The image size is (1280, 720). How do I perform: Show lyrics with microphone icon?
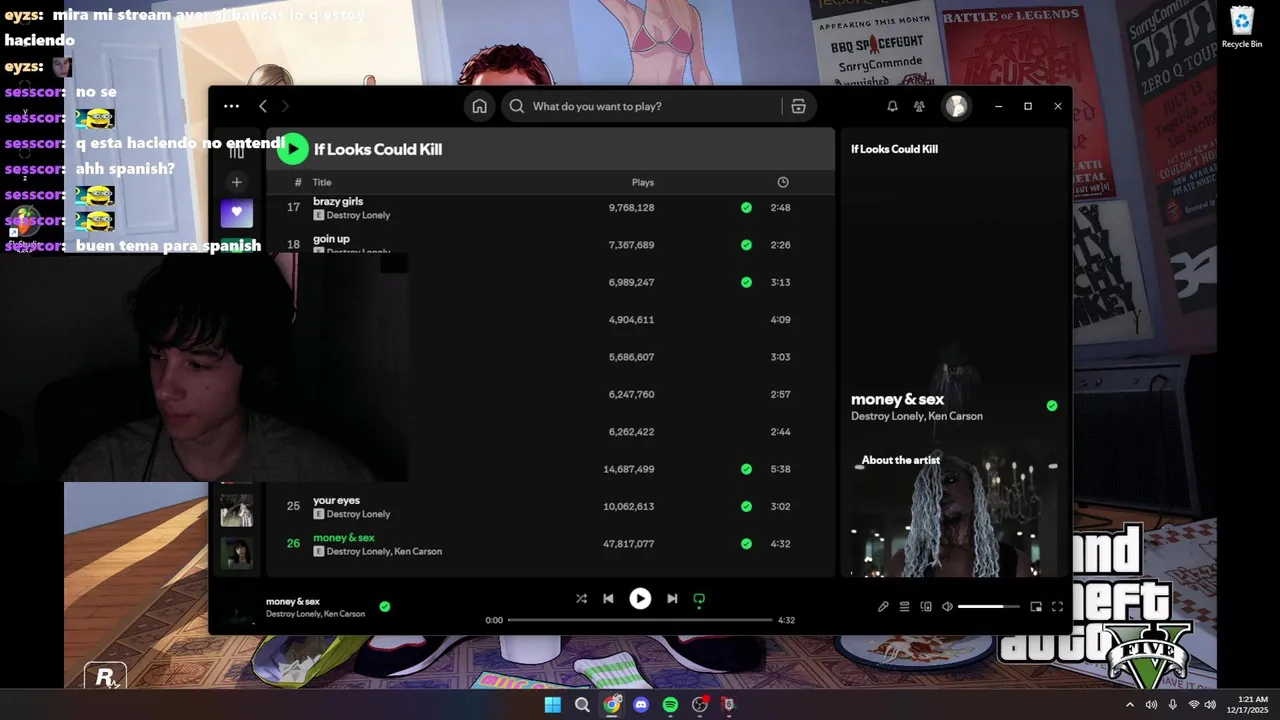point(883,607)
